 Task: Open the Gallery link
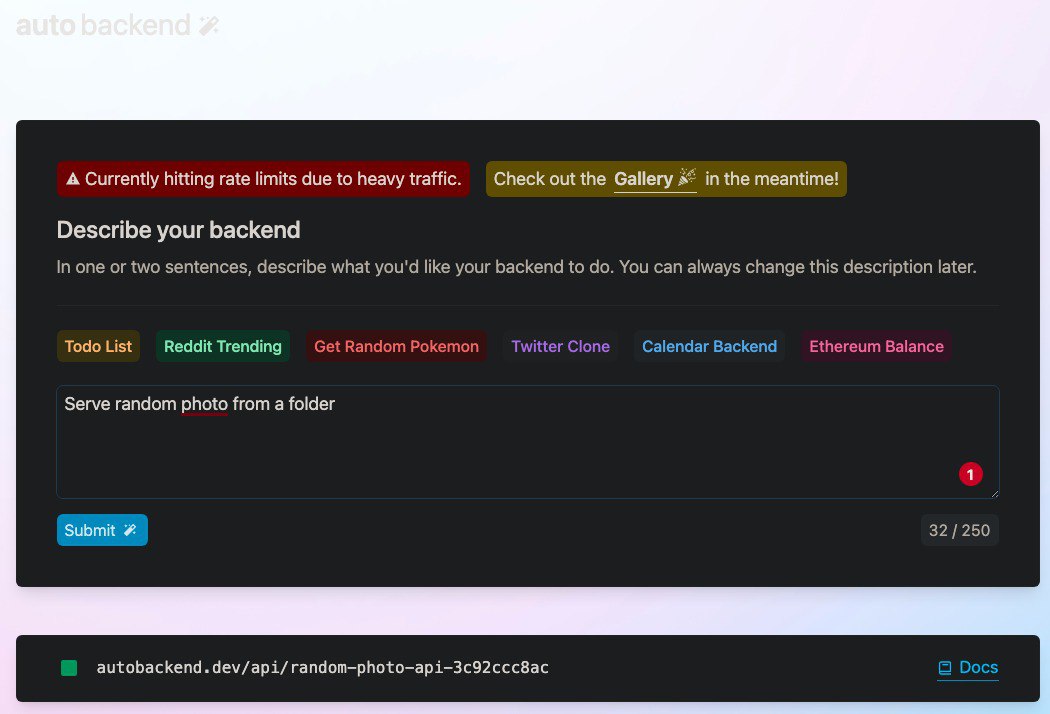[x=643, y=179]
